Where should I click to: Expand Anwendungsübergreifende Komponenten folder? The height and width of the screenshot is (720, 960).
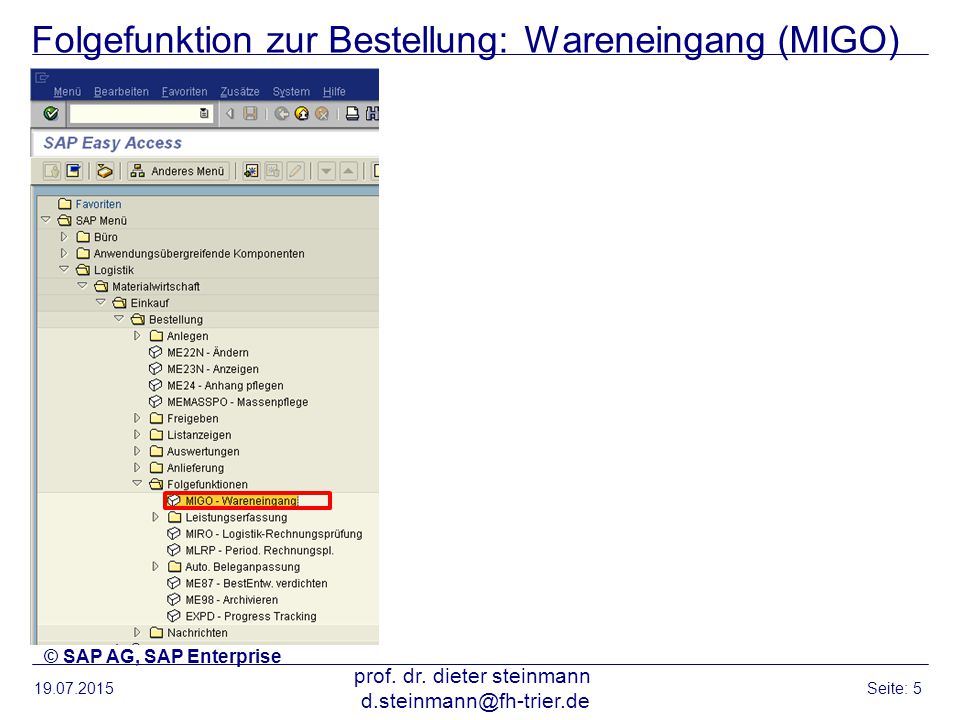[64, 253]
